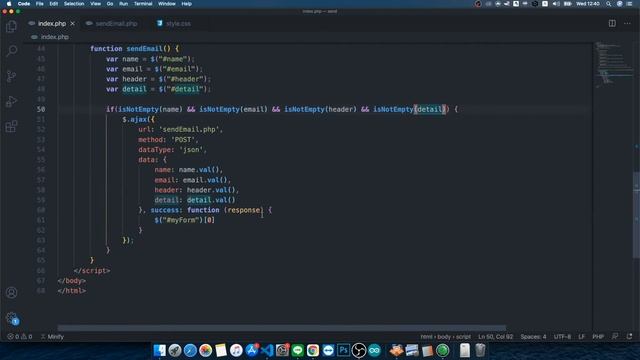Split the editor to the right

[x=612, y=23]
